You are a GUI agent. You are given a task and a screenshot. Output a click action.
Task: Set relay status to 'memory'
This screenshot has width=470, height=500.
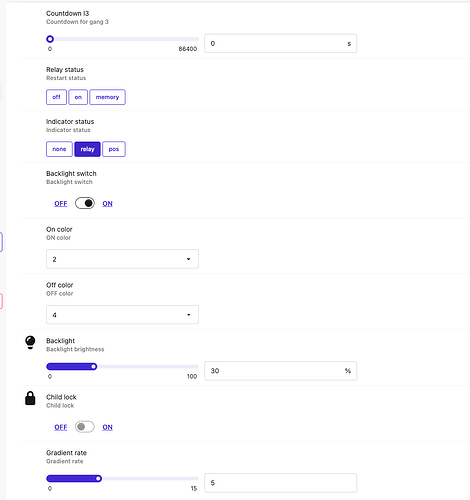coord(107,97)
